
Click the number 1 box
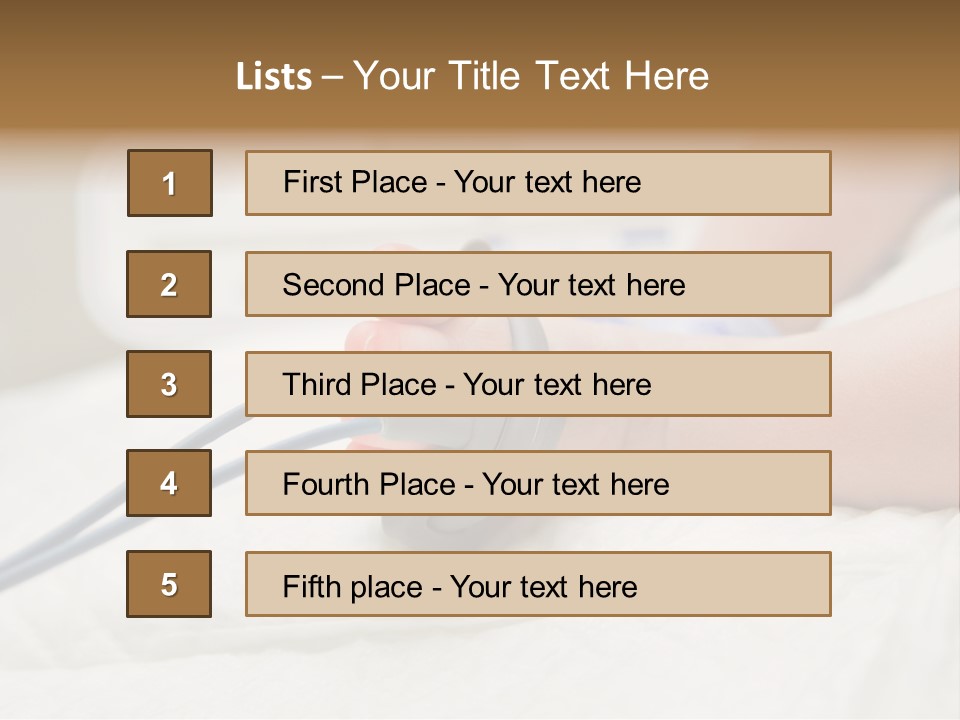point(170,183)
